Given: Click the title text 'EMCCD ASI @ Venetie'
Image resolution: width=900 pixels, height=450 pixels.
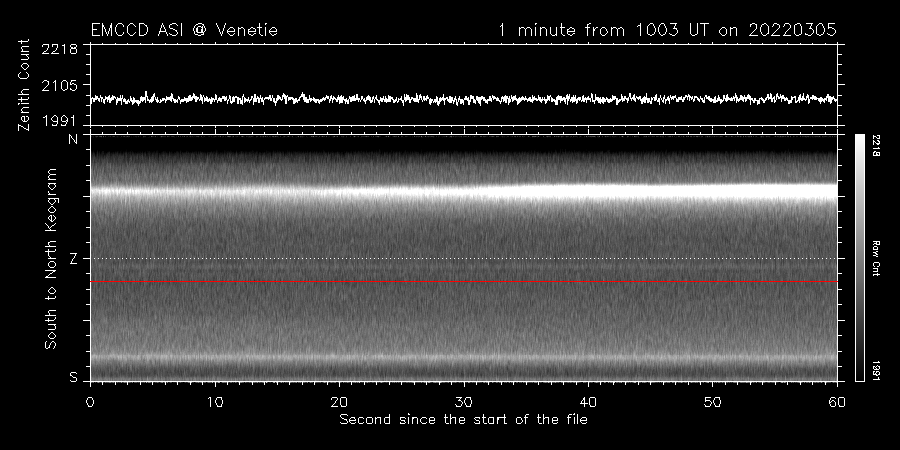Looking at the screenshot, I should pos(184,30).
